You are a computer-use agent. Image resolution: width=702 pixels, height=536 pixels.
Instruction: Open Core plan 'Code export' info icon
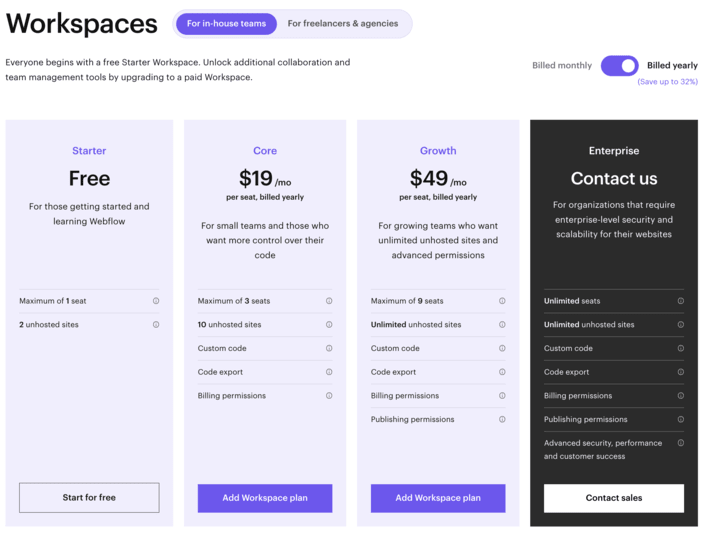[x=329, y=372]
